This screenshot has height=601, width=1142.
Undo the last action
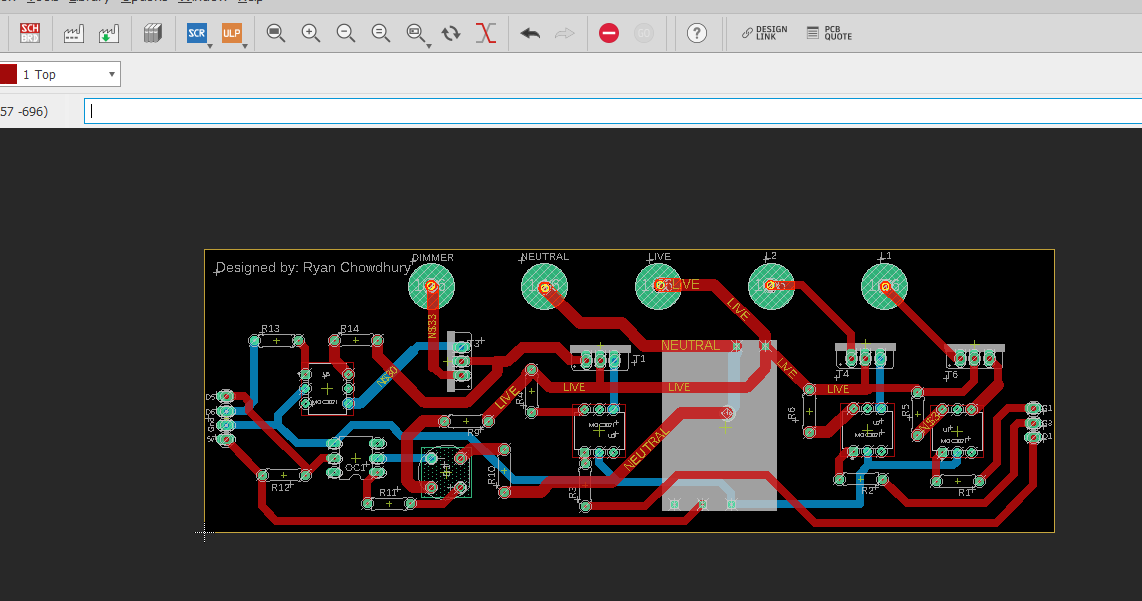530,34
